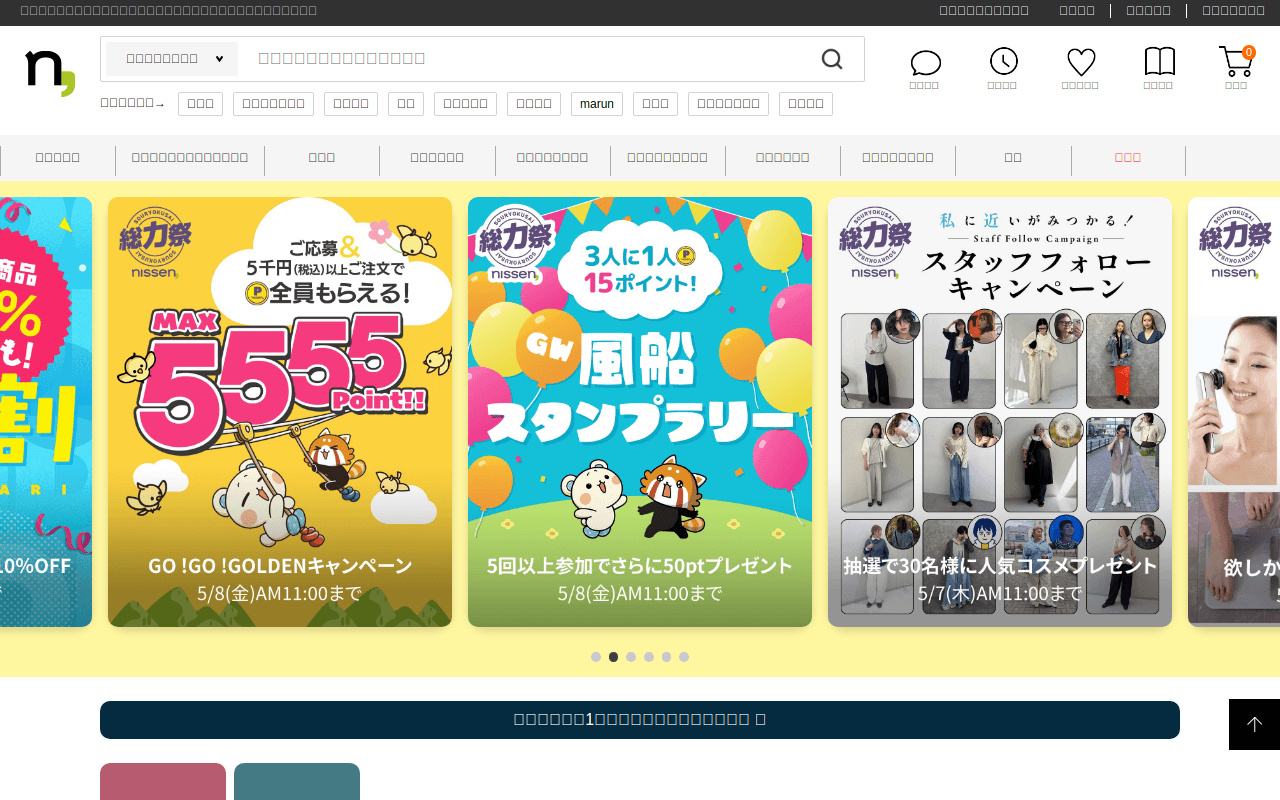
Task: Select the first carousel pagination dot
Action: pyautogui.click(x=596, y=657)
